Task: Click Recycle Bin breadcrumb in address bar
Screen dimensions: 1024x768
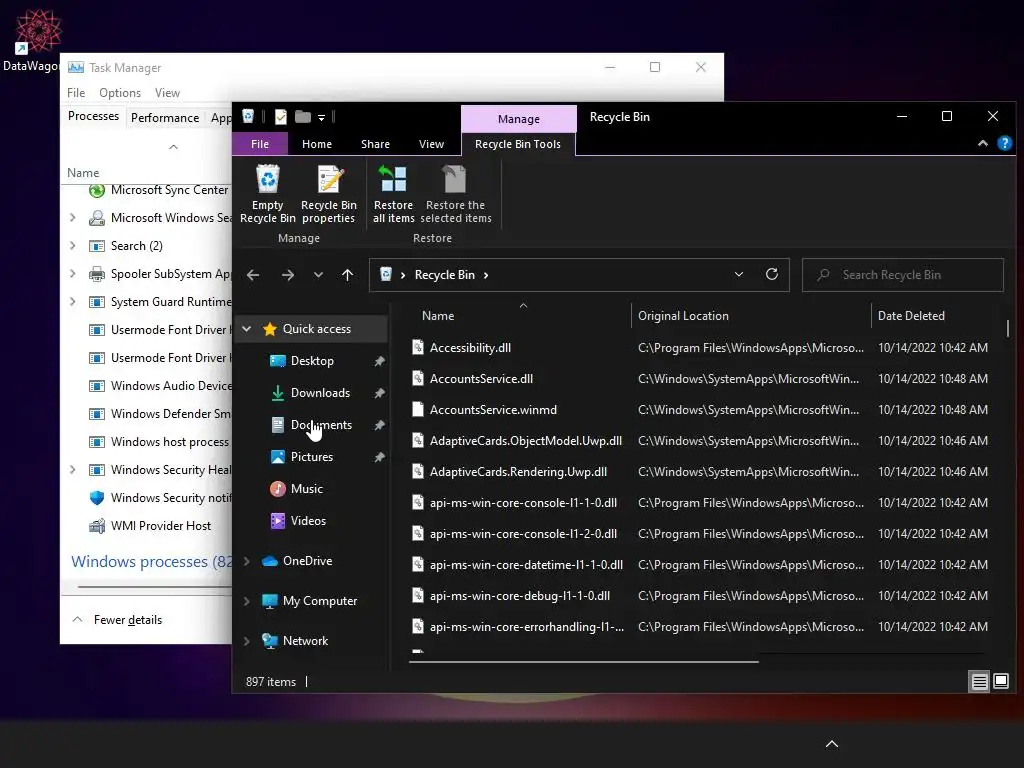Action: coord(444,275)
